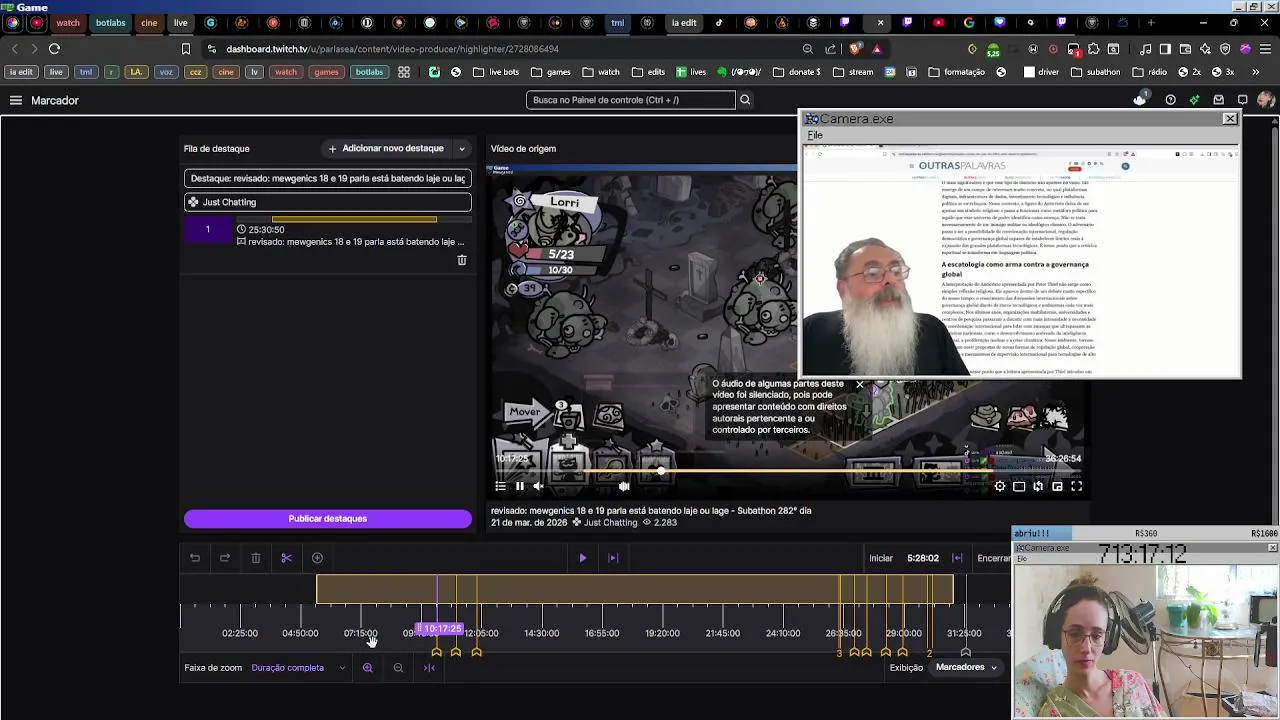Switch to the tml browser tab
Image resolution: width=1280 pixels, height=720 pixels.
pos(617,22)
